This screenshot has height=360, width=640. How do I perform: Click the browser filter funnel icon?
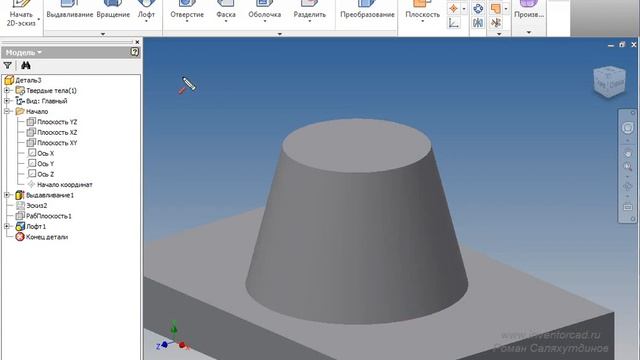(7, 65)
